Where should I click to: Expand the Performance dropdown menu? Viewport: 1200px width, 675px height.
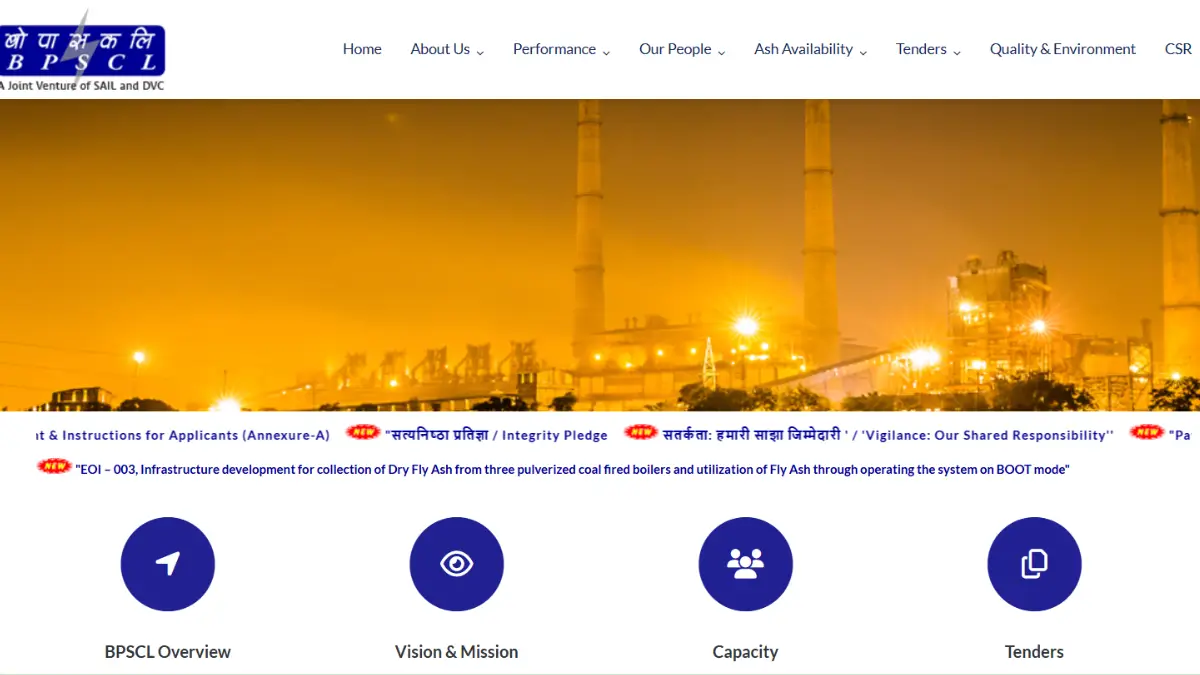560,49
